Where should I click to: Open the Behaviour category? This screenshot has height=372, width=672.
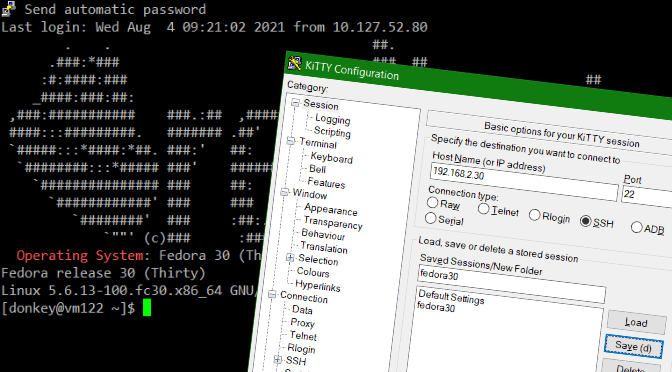323,234
